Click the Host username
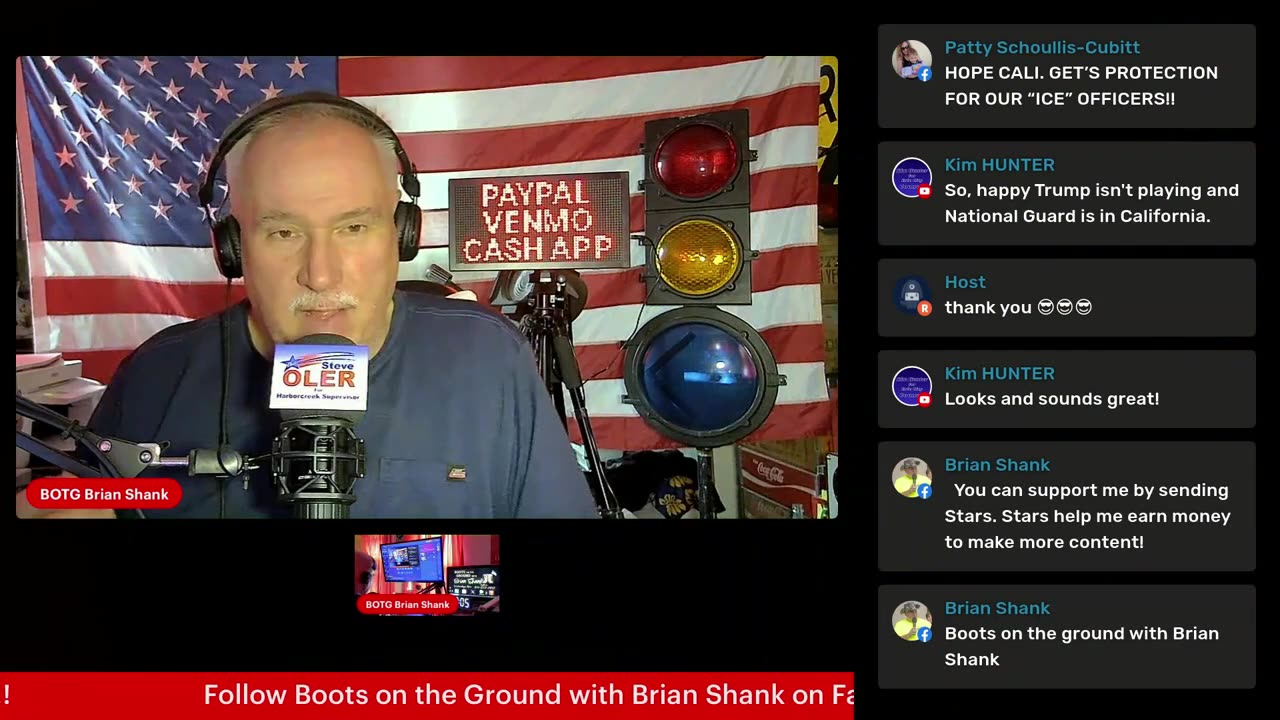The width and height of the screenshot is (1280, 720). [965, 282]
